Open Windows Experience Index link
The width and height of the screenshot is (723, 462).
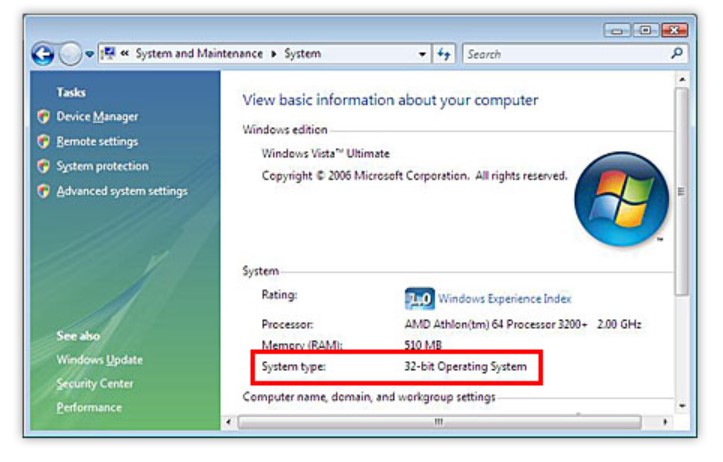pyautogui.click(x=504, y=299)
